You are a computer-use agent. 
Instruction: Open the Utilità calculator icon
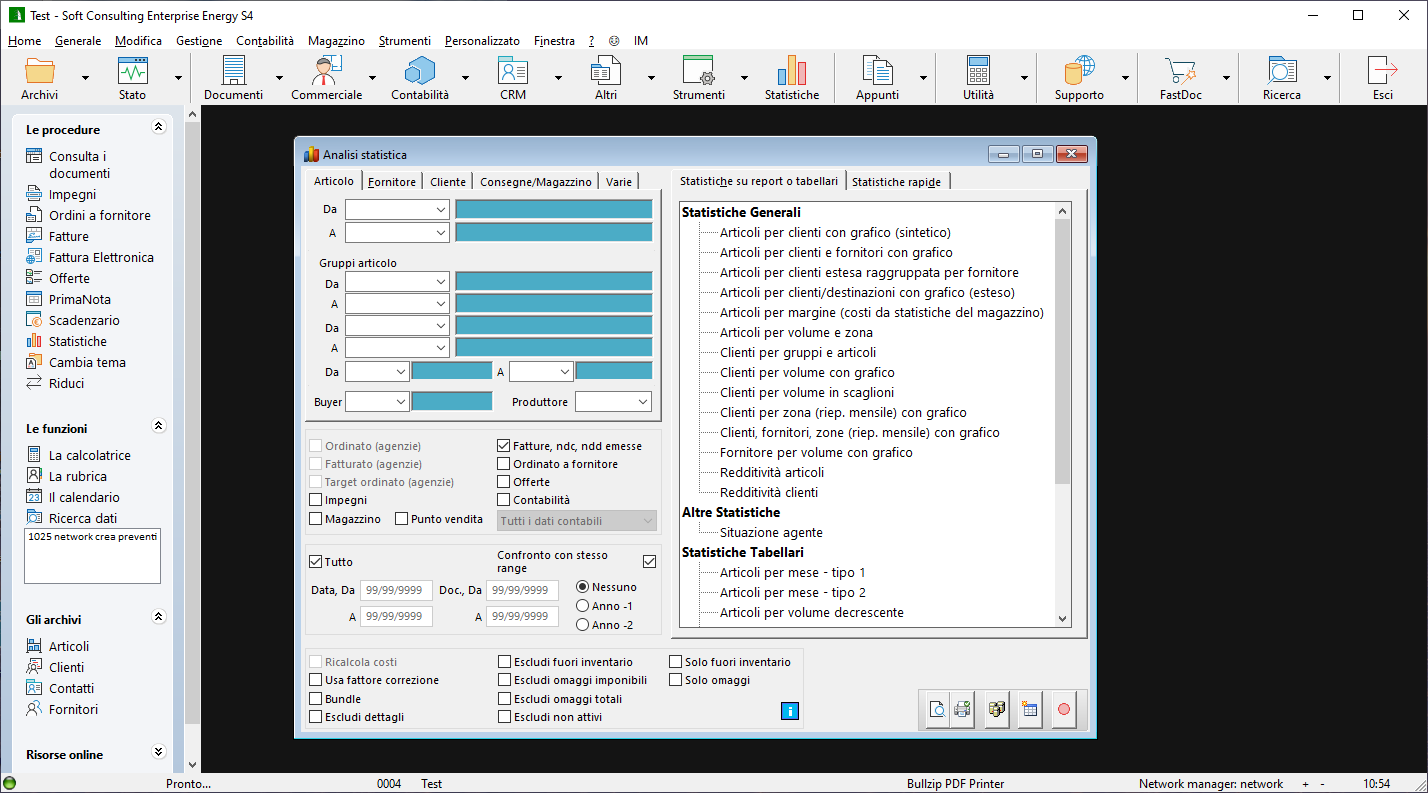[x=978, y=77]
